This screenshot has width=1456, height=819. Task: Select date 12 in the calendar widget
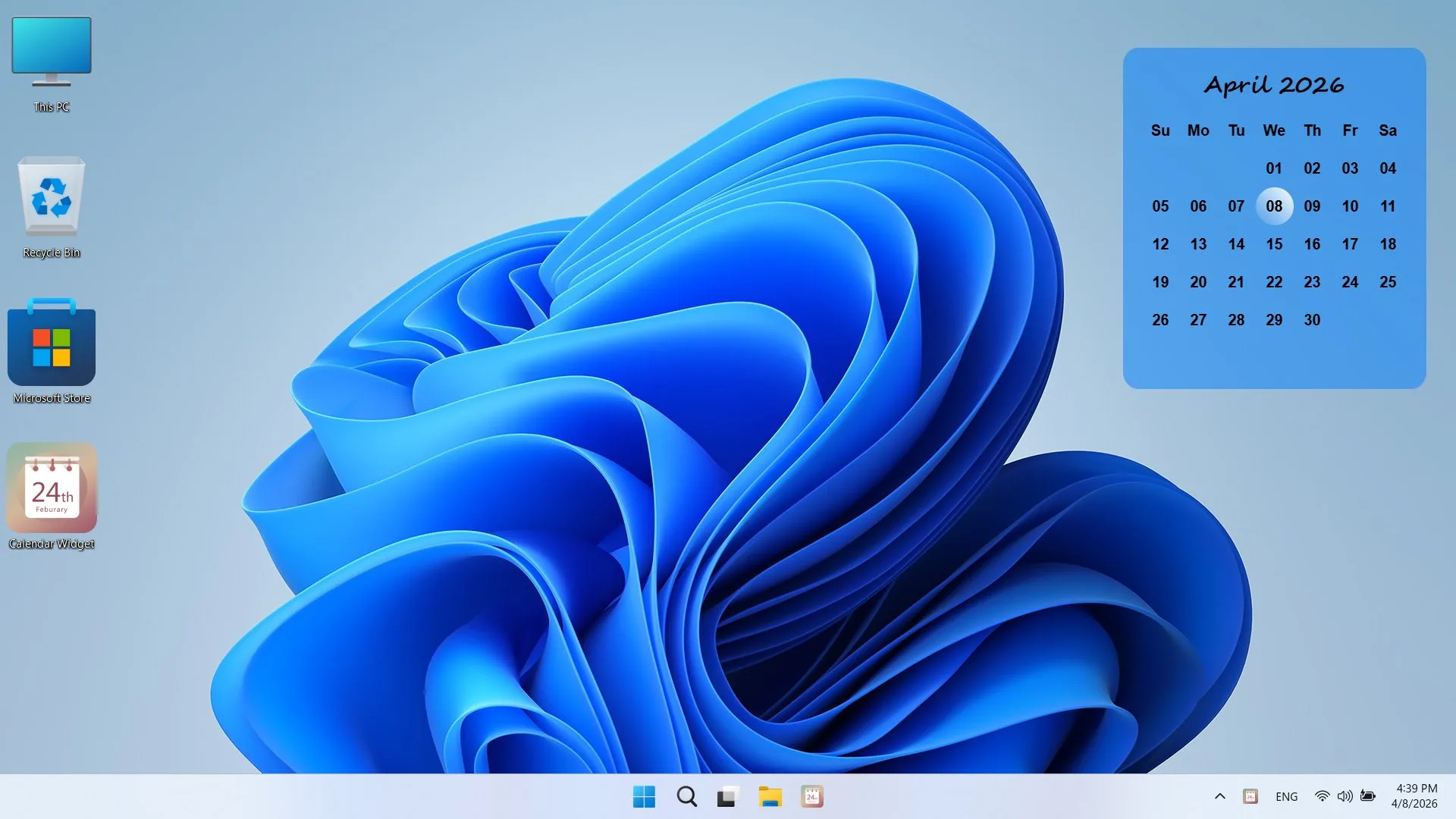tap(1160, 244)
